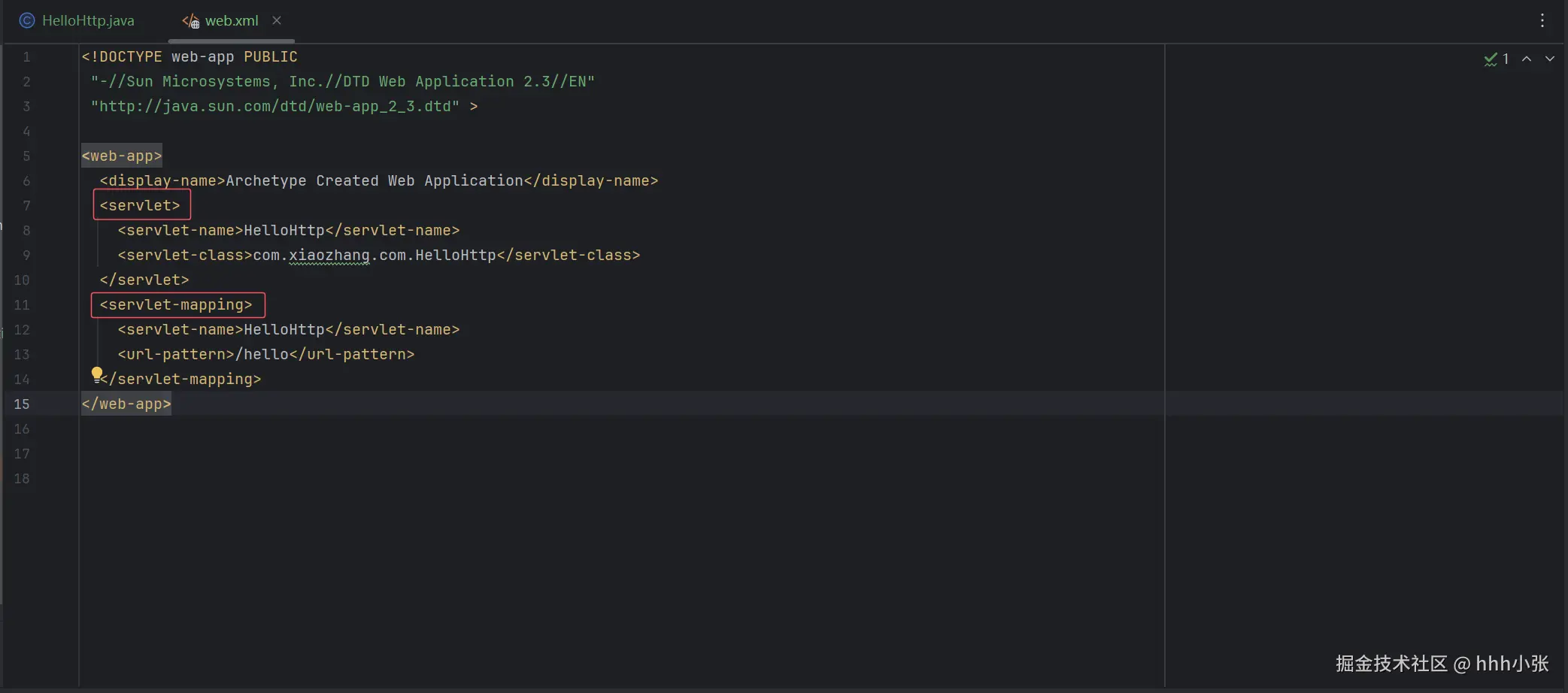
Task: Click the closing </web-app> tag
Action: click(x=126, y=404)
